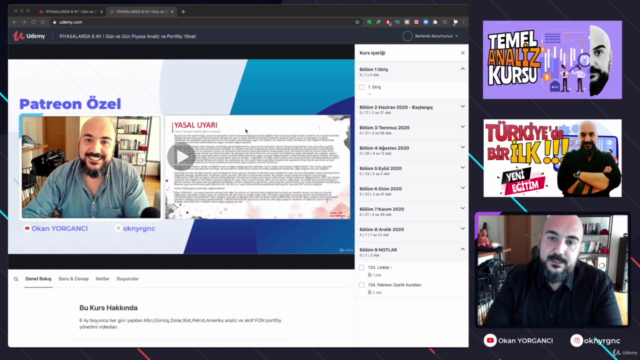Open the Duyurular tab
Screen dimensions: 640x360
(x=128, y=279)
